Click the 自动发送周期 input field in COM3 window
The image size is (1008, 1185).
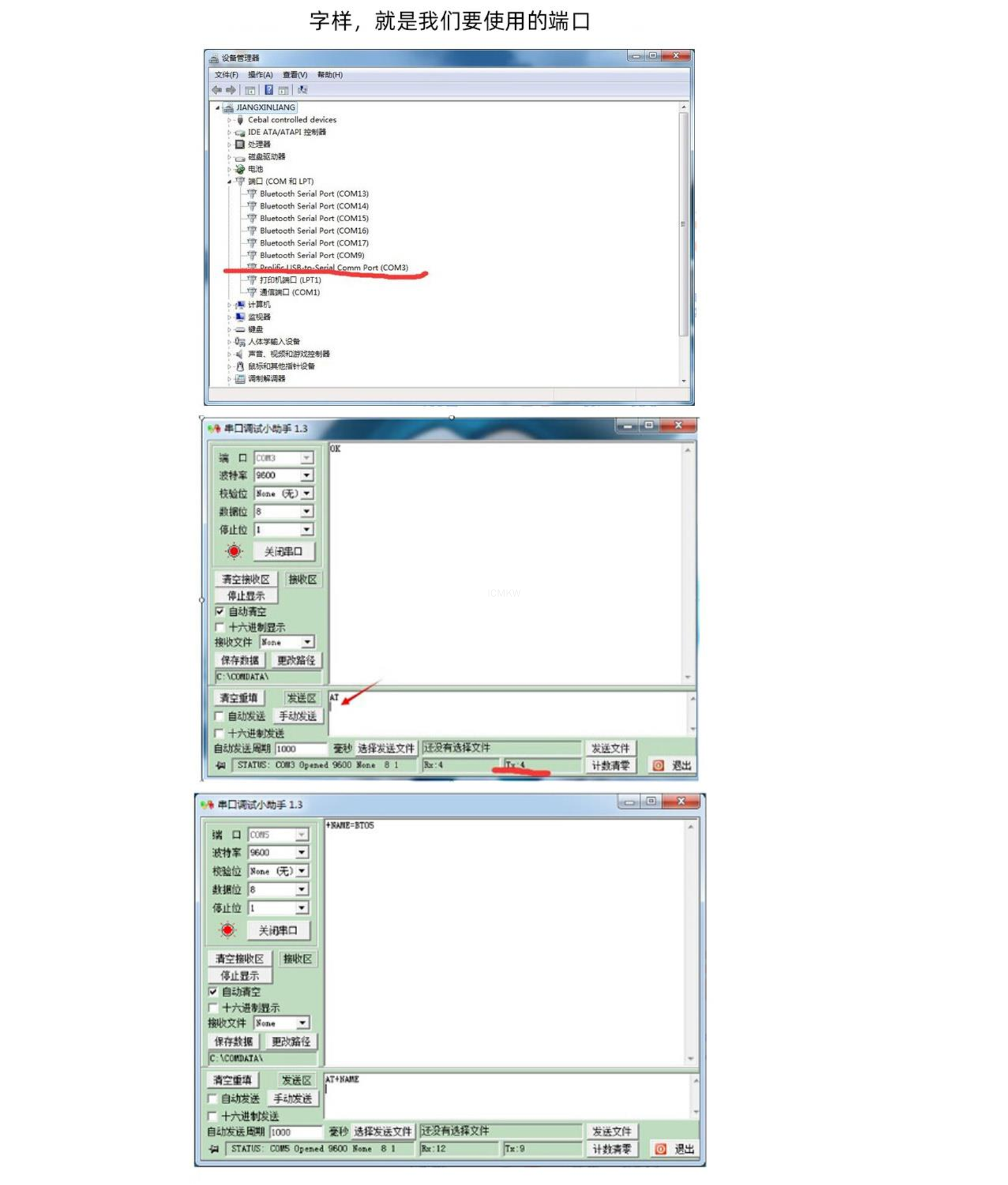coord(300,748)
